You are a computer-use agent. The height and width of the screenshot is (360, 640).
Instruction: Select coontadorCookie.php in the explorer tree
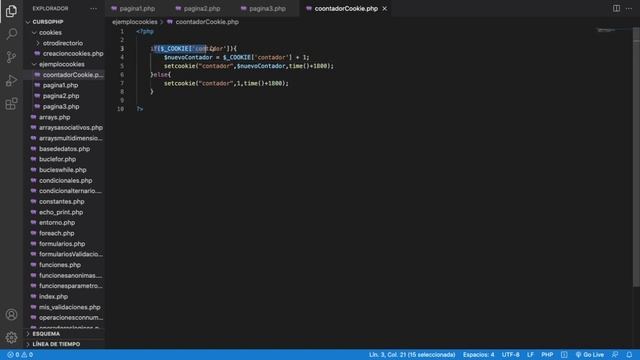click(x=73, y=75)
